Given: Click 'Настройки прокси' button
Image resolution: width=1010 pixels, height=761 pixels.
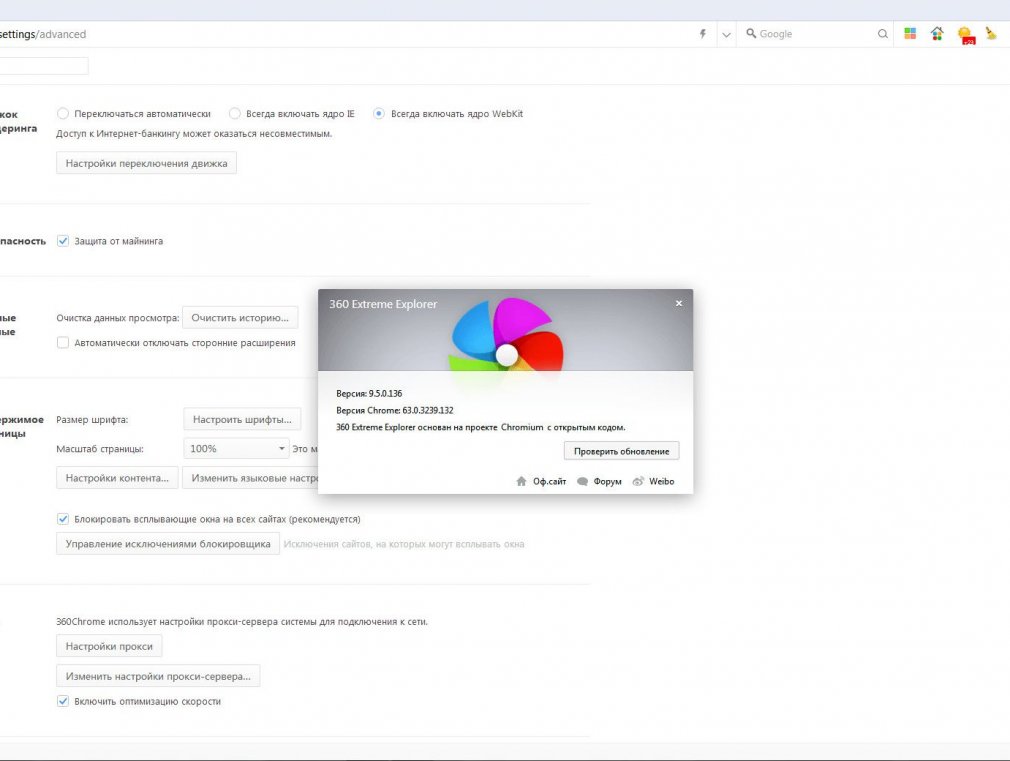Looking at the screenshot, I should 109,646.
